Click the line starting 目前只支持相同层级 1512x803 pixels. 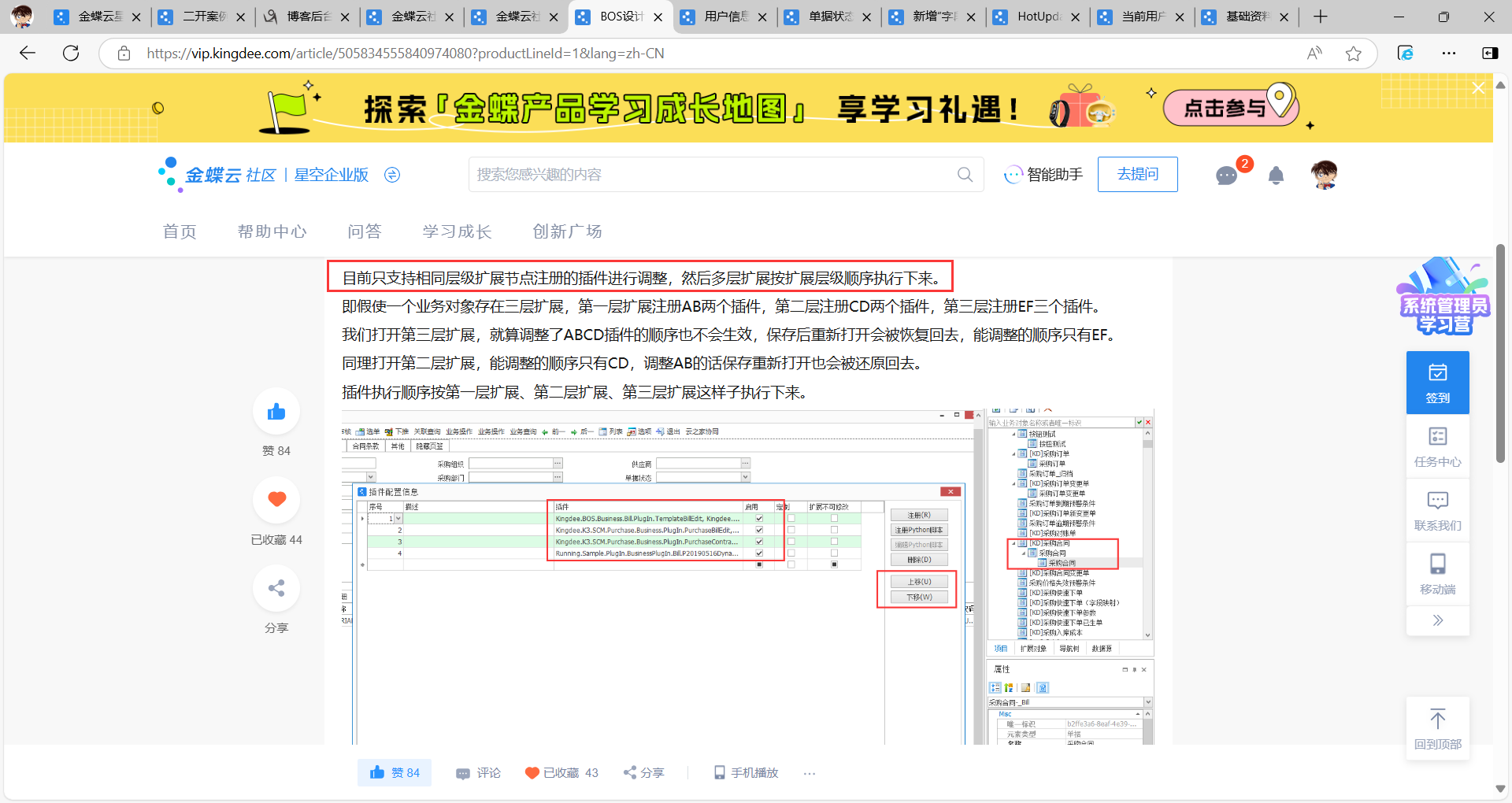(641, 278)
